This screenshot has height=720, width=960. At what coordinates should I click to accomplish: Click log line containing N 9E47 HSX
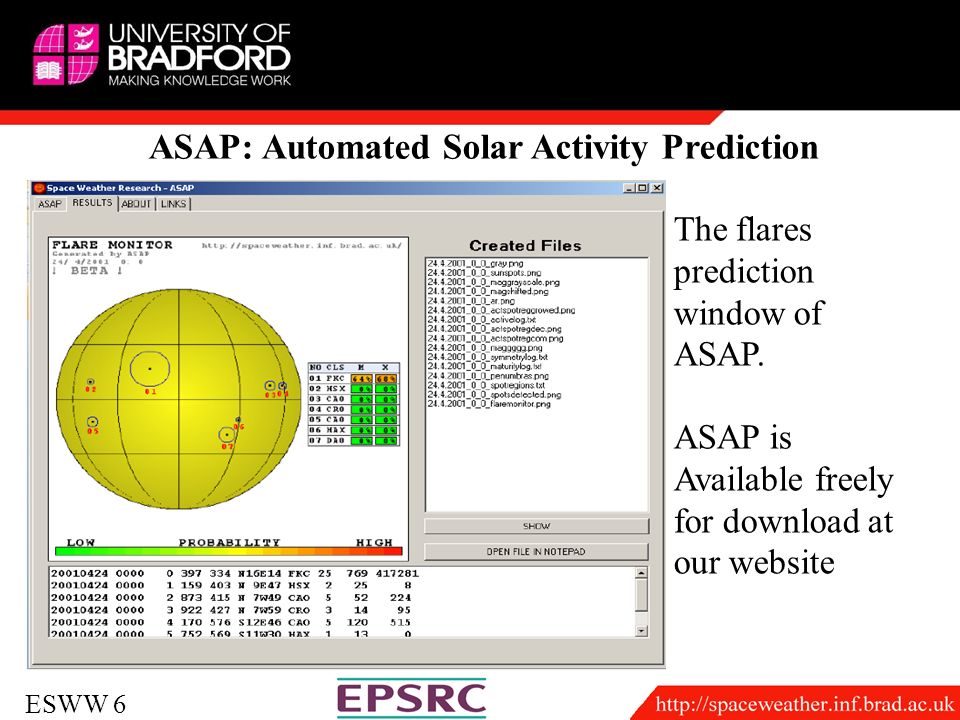[231, 585]
